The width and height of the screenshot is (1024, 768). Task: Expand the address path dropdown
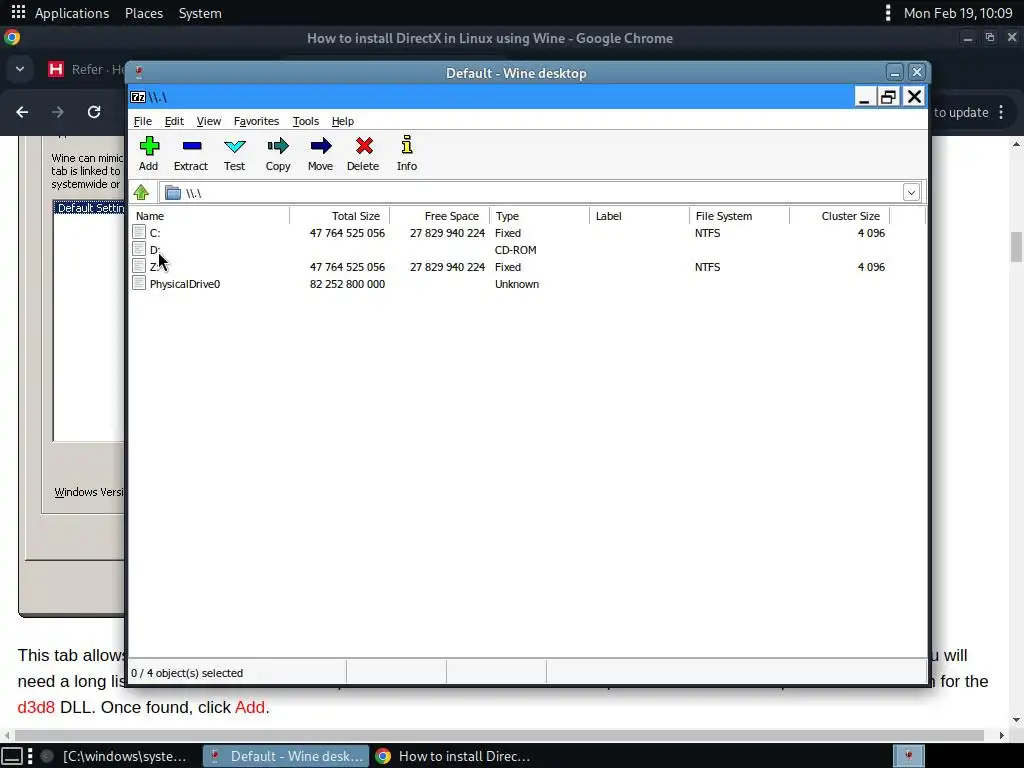click(911, 193)
